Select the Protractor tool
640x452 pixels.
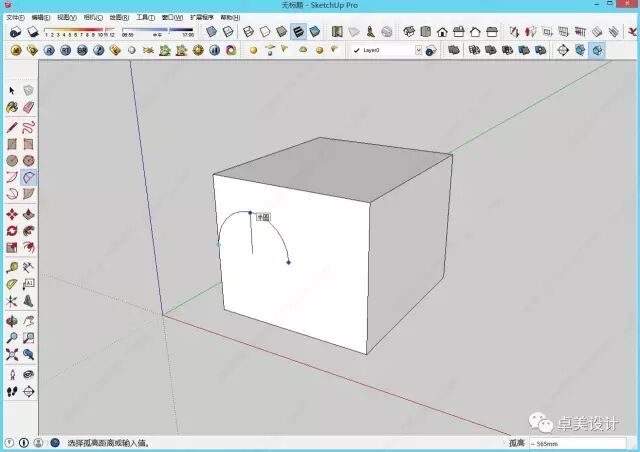pos(12,284)
